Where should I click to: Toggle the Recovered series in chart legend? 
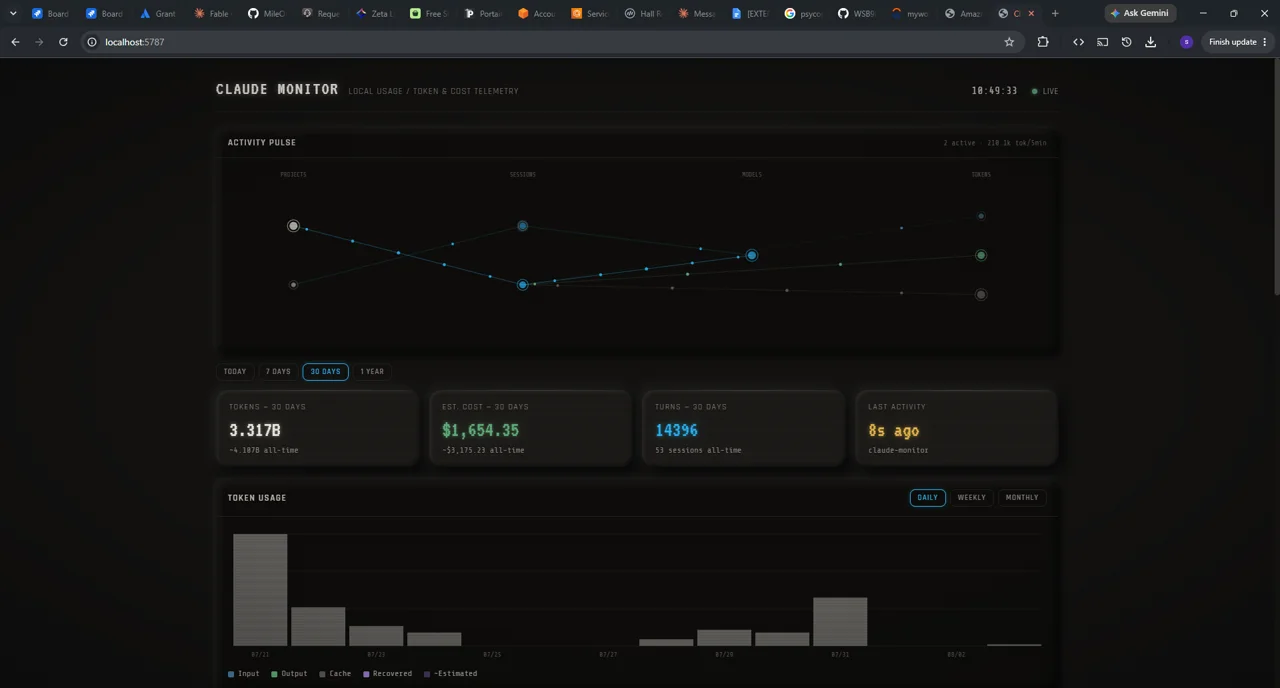(x=387, y=674)
